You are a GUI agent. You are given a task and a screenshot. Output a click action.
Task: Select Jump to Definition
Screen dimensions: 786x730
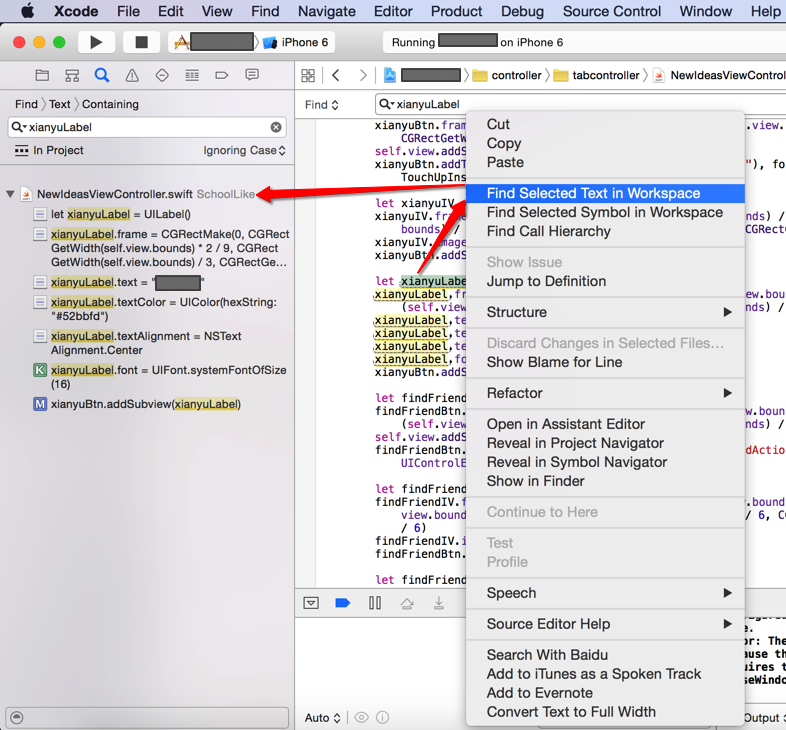605,281
